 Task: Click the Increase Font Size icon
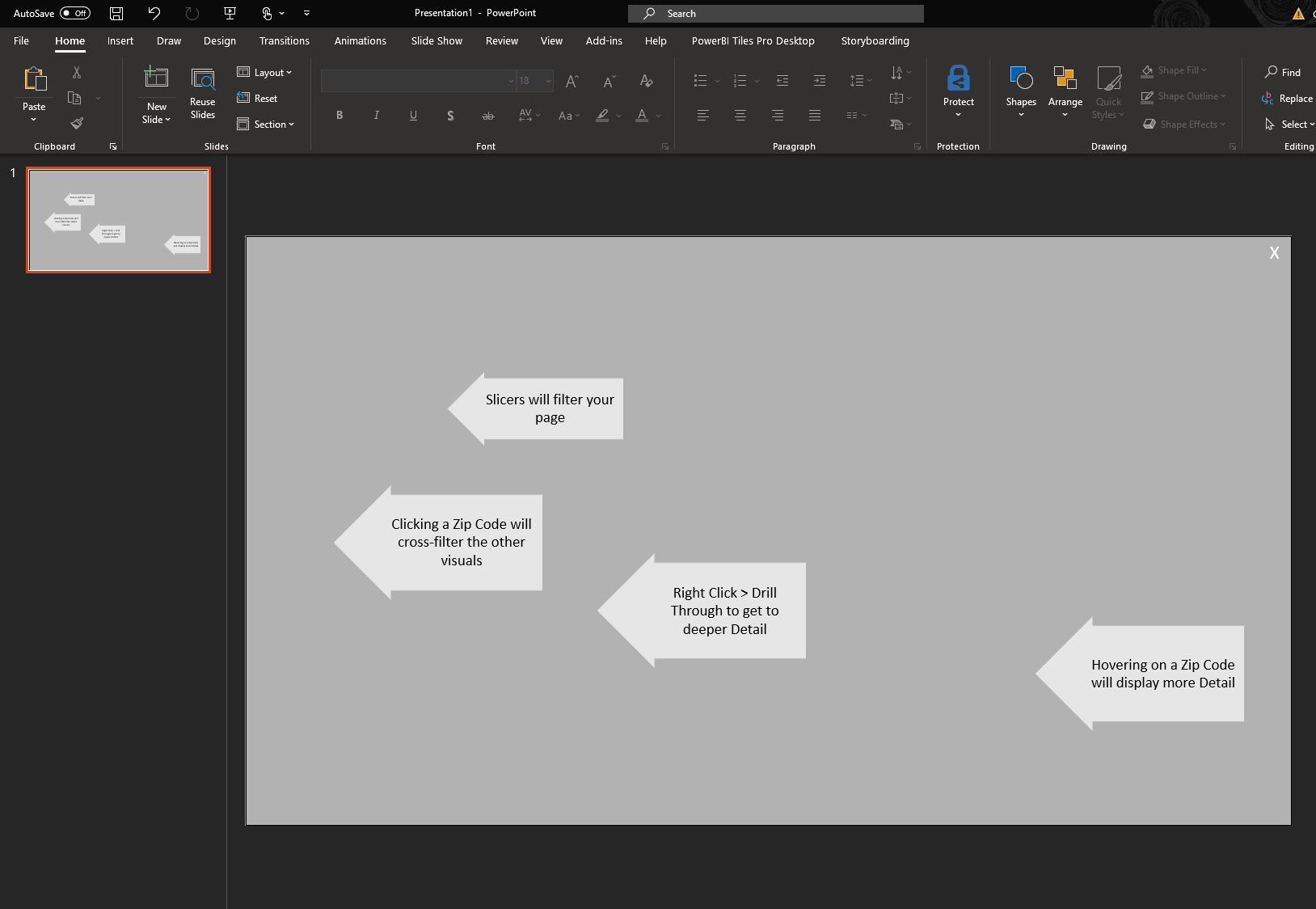(x=571, y=80)
